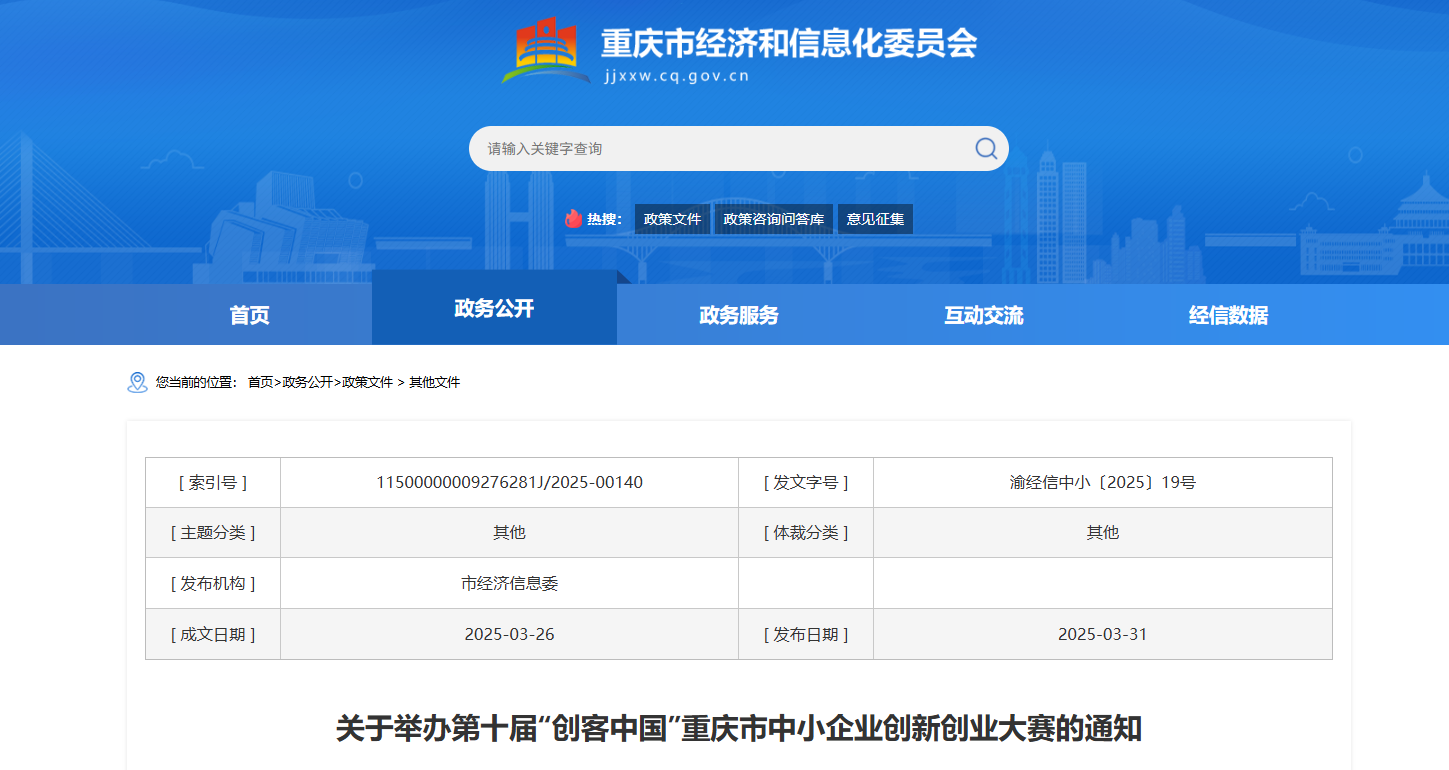Click the 政策咨询问答库 hot search tag
The width and height of the screenshot is (1449, 770).
point(773,218)
